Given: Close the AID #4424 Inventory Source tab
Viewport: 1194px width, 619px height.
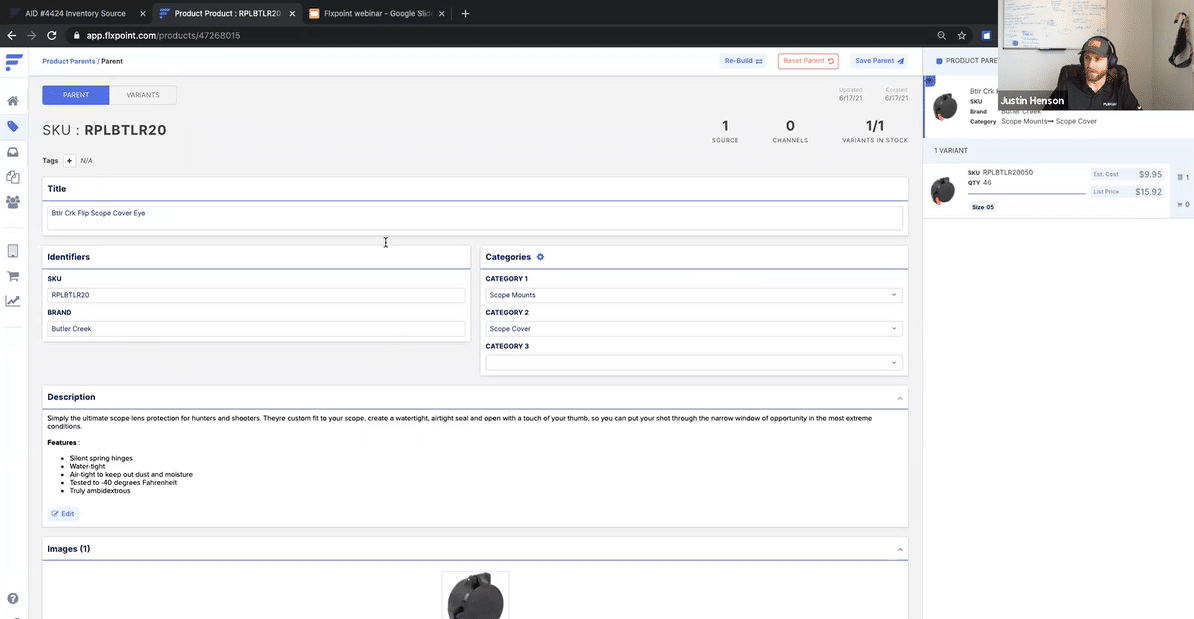Looking at the screenshot, I should pos(142,14).
